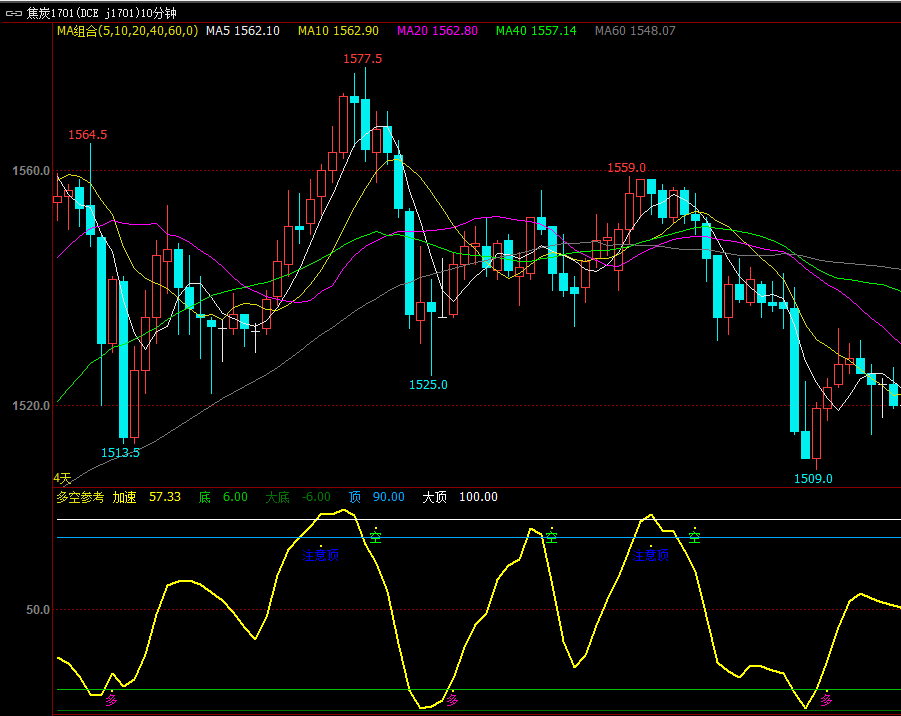Click the rightmost magenta 多 long signal marker
This screenshot has width=901, height=716.
[x=826, y=700]
